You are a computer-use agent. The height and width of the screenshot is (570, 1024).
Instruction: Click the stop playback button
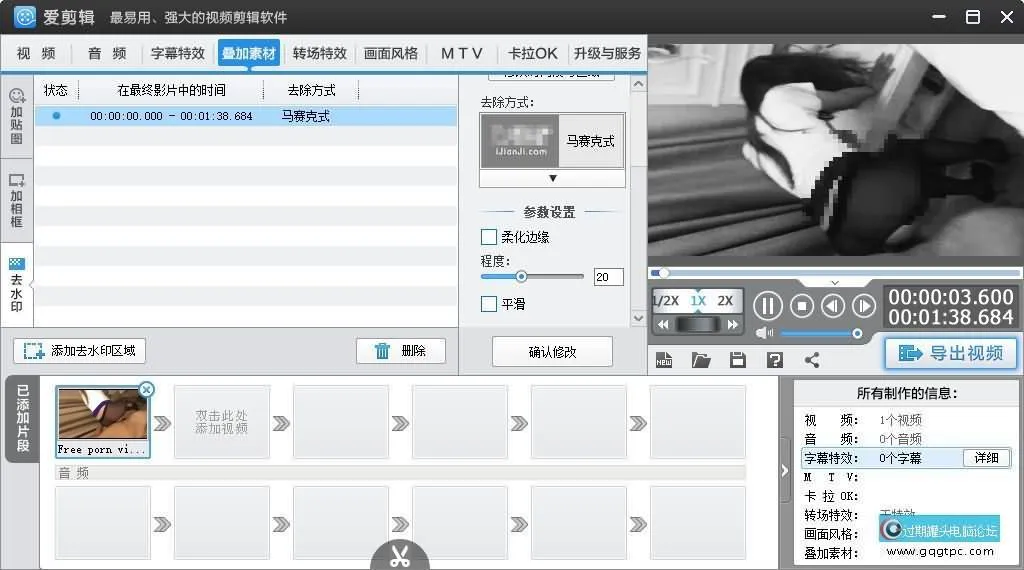(x=802, y=305)
